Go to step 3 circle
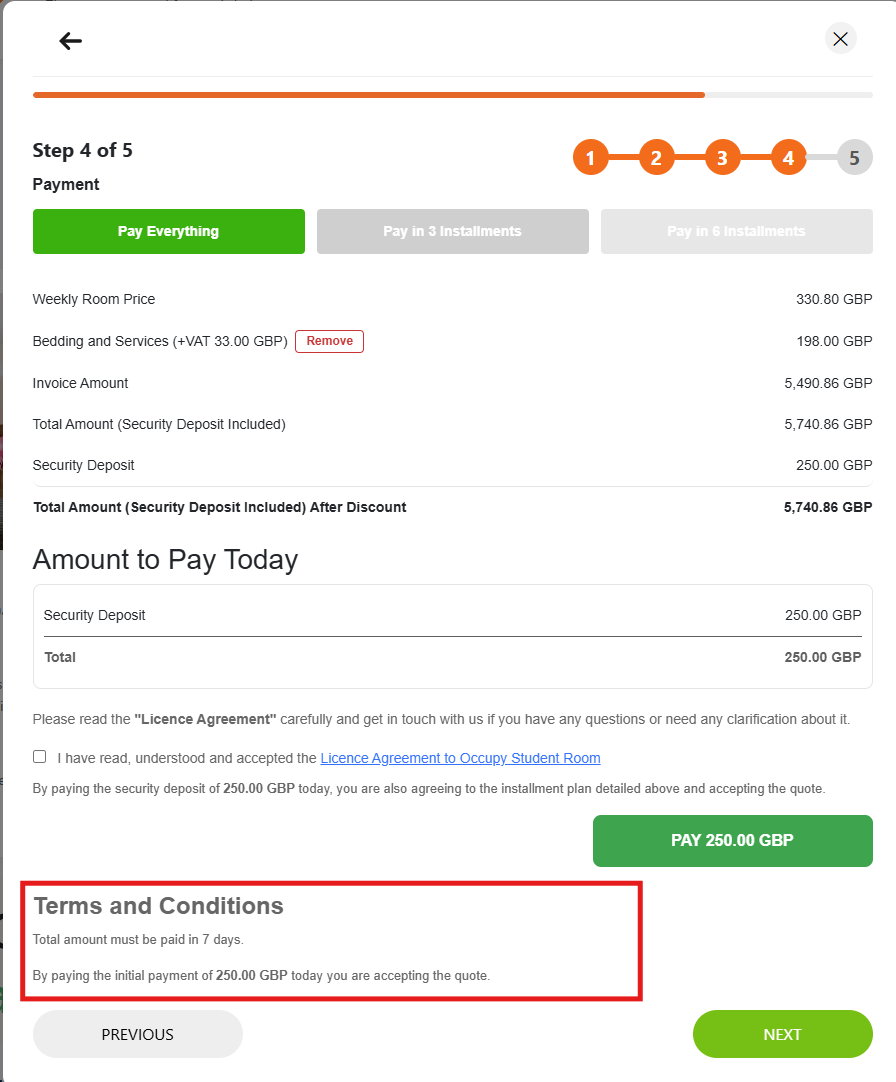 (722, 157)
